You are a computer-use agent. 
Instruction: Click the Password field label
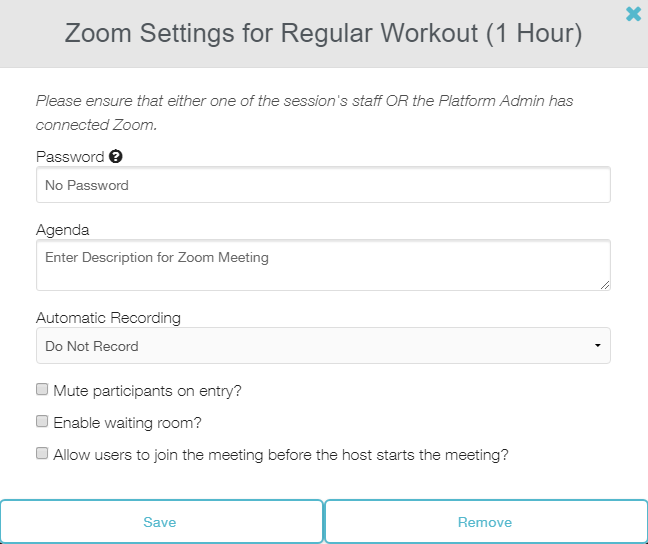click(x=70, y=157)
